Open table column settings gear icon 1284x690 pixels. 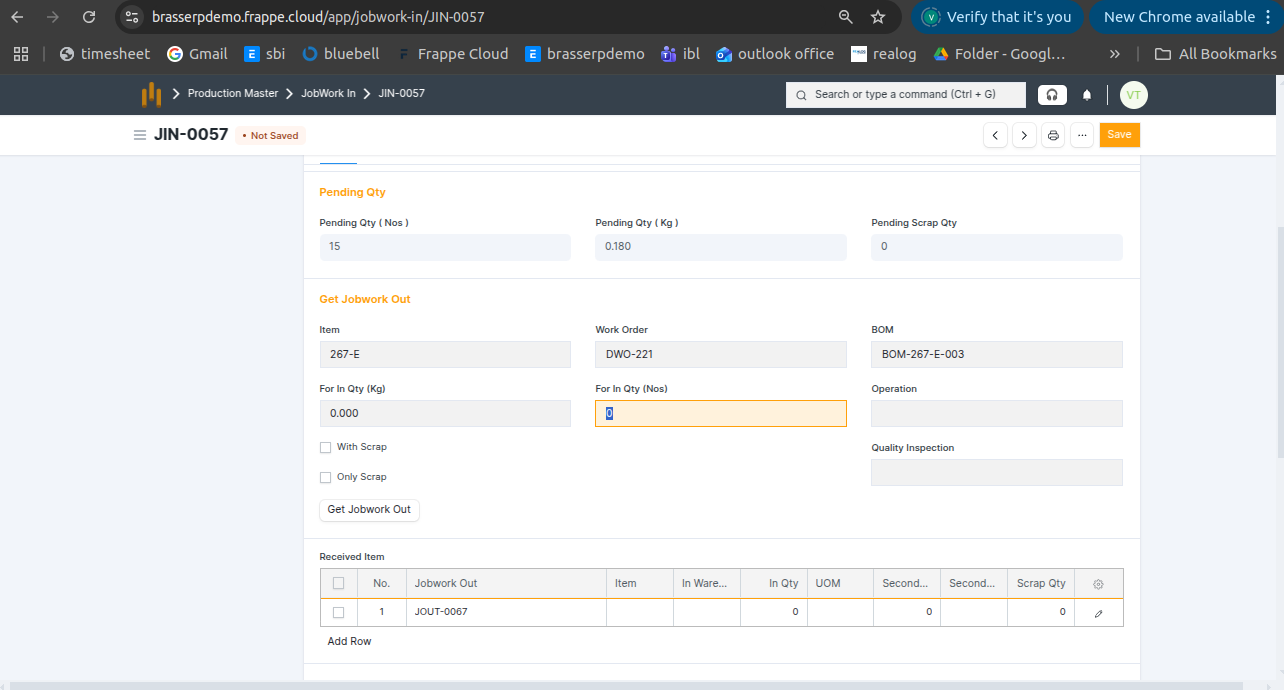tap(1098, 584)
